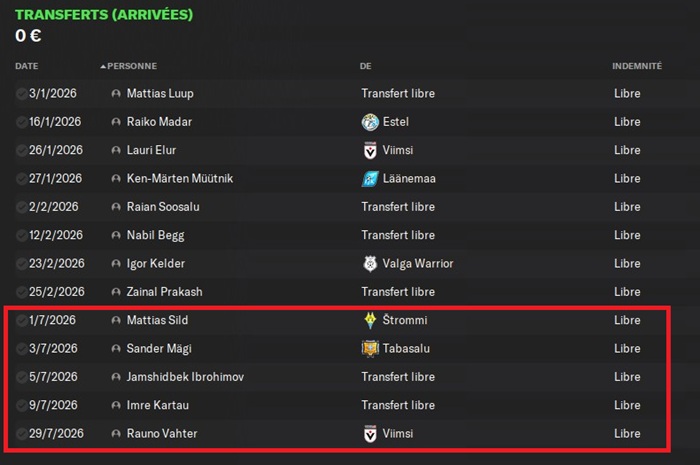Sort by the Indemnité column header
The width and height of the screenshot is (700, 465).
click(636, 66)
